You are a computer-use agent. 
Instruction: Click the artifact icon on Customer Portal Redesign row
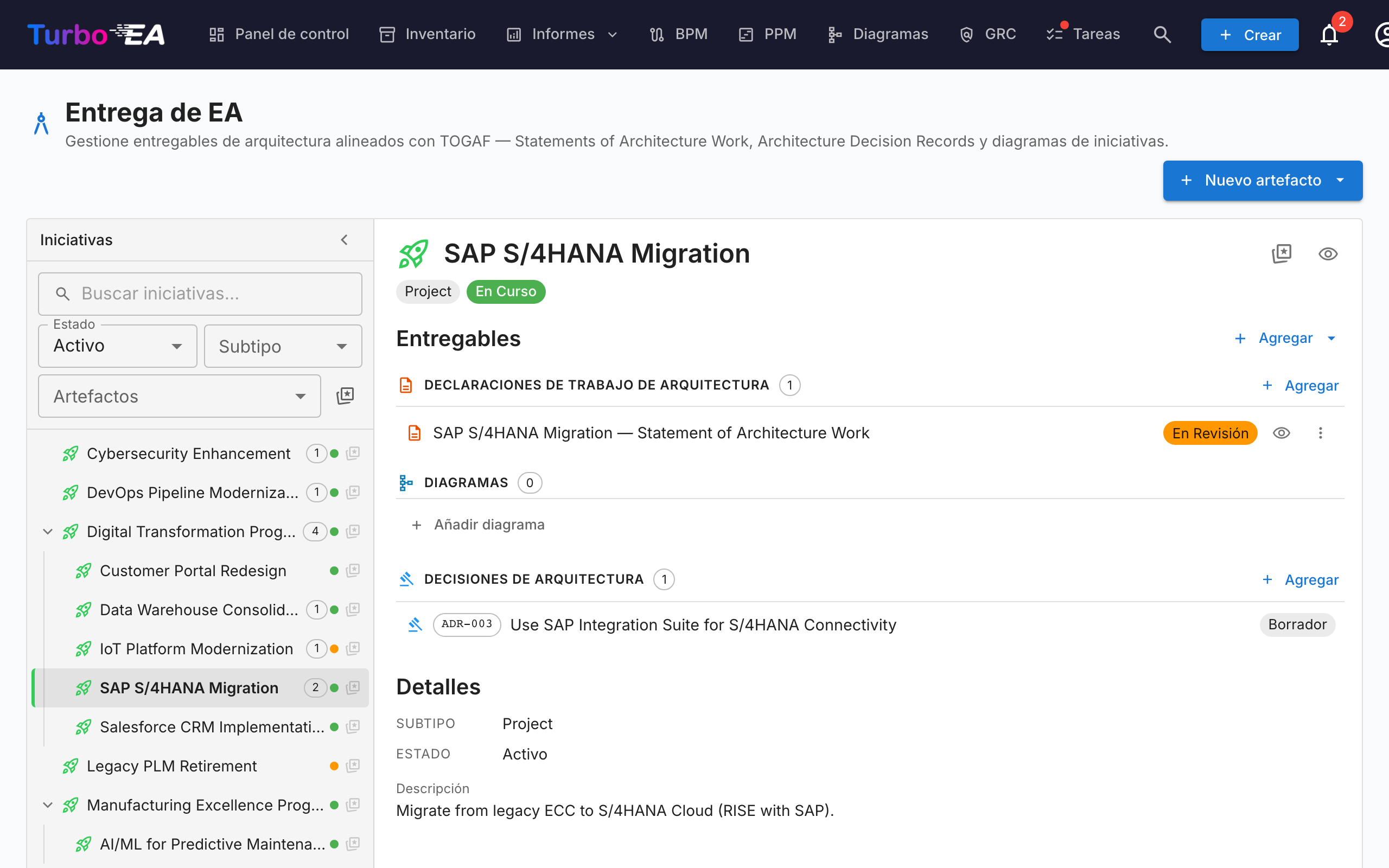[x=353, y=570]
